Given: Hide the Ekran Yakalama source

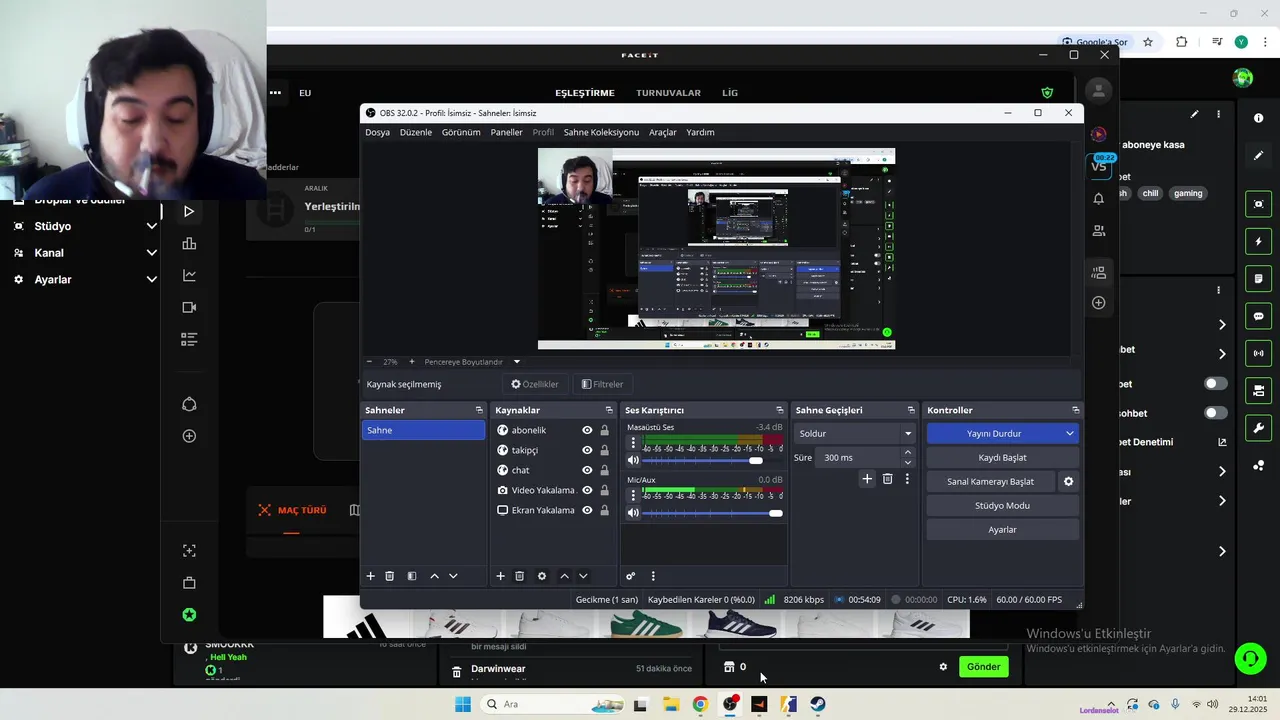Looking at the screenshot, I should pos(587,510).
